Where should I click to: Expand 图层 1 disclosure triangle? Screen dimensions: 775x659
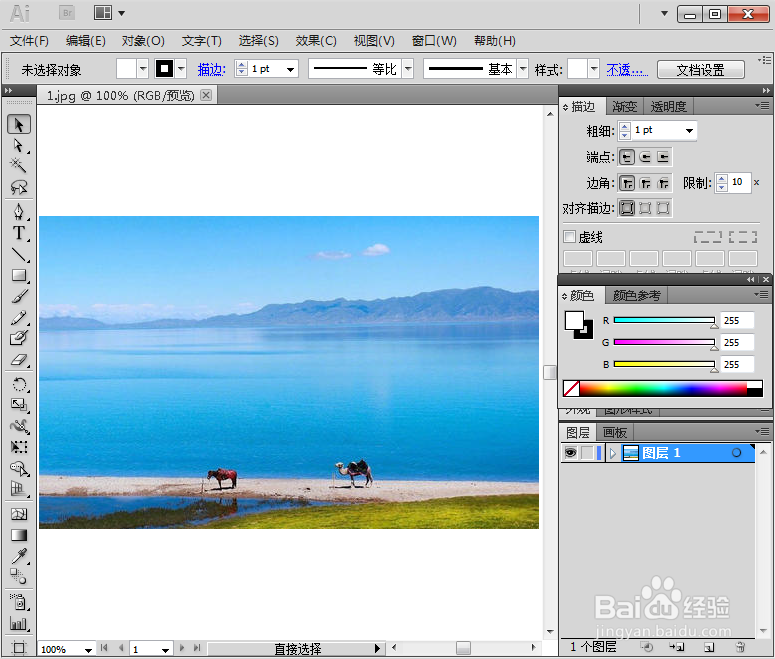pos(613,453)
